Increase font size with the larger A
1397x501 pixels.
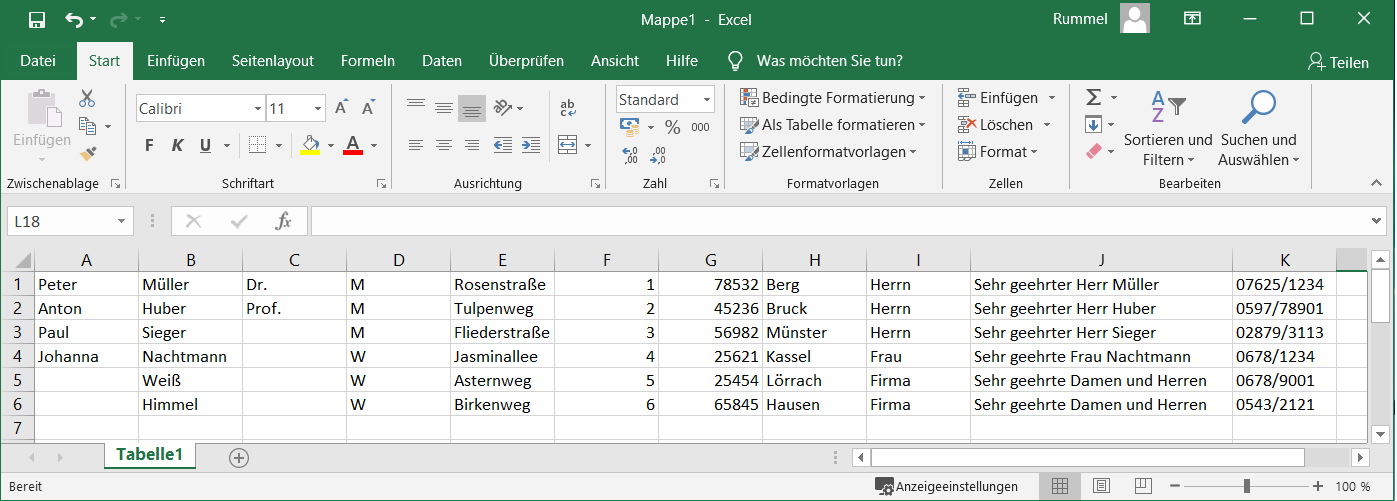(x=341, y=108)
